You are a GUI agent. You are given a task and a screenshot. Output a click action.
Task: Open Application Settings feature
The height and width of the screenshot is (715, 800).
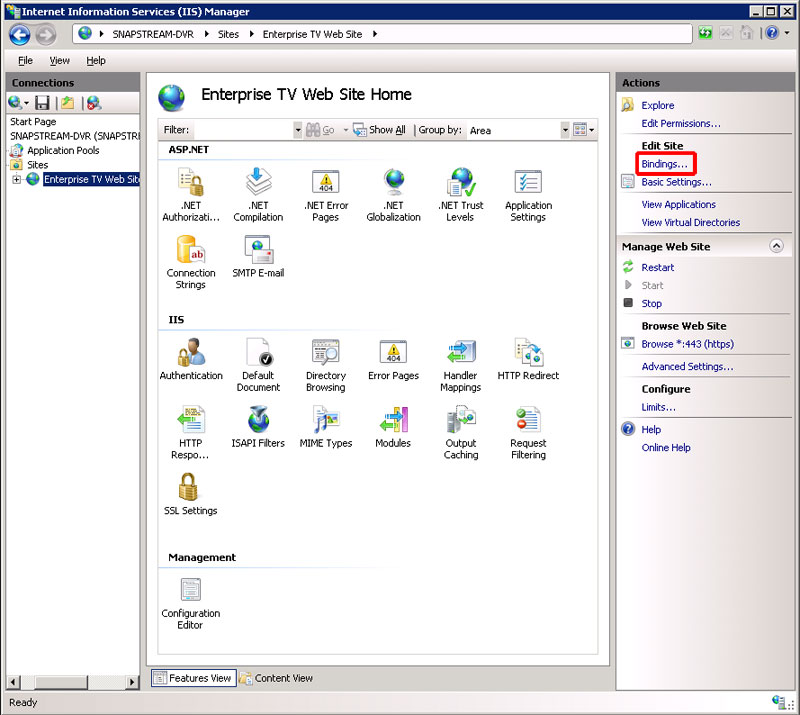(x=528, y=194)
